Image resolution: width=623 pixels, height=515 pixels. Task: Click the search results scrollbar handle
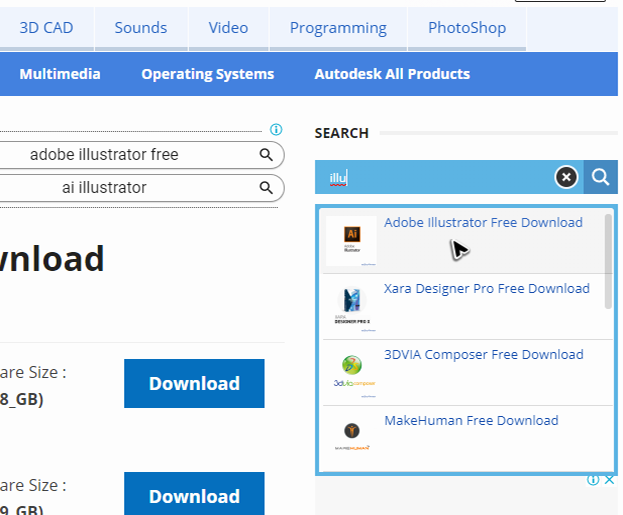[x=608, y=261]
